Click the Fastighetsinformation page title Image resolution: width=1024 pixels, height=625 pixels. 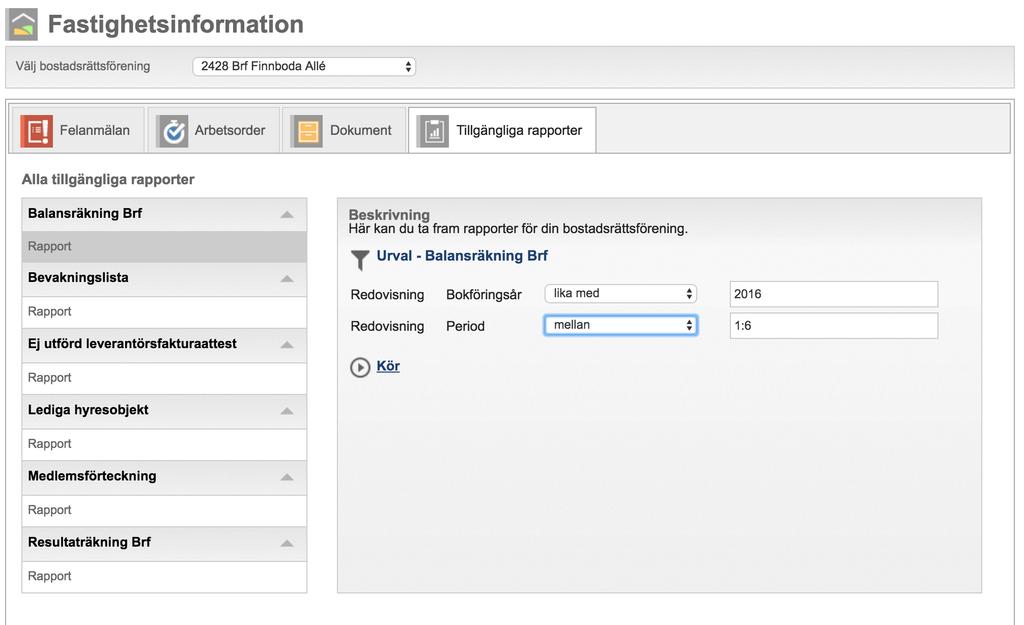click(x=176, y=24)
